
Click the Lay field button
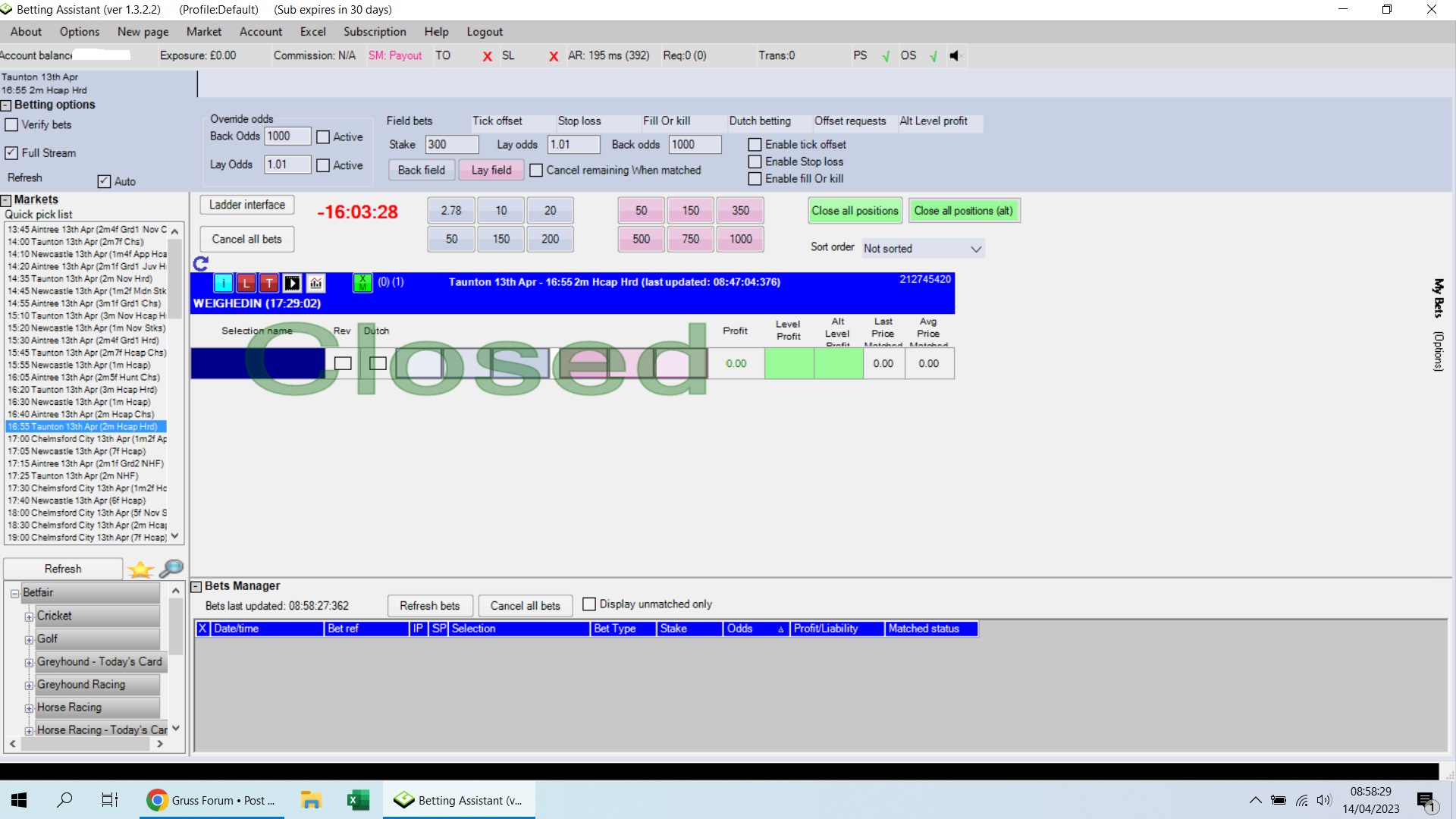pos(491,170)
